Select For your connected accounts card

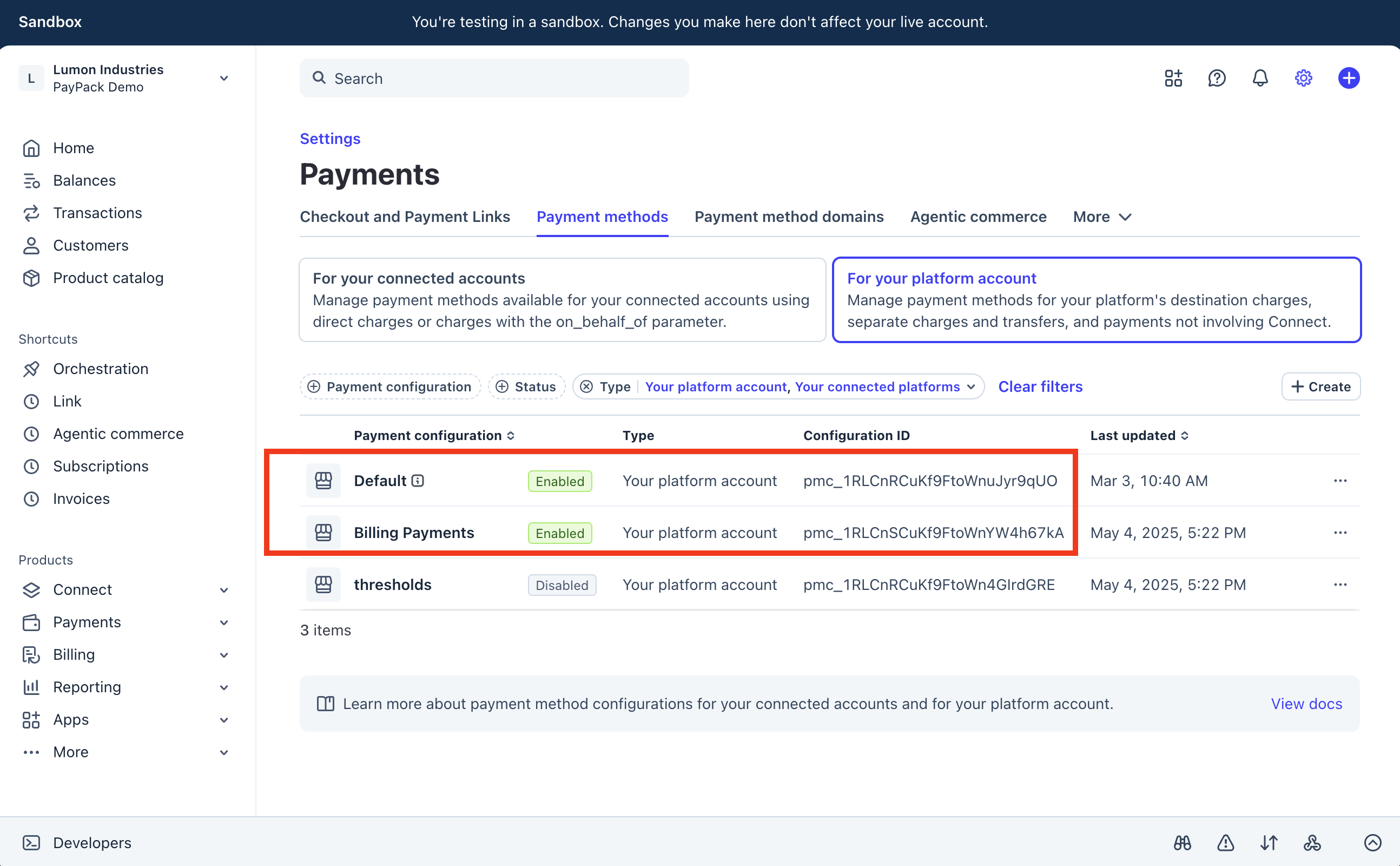pos(562,299)
